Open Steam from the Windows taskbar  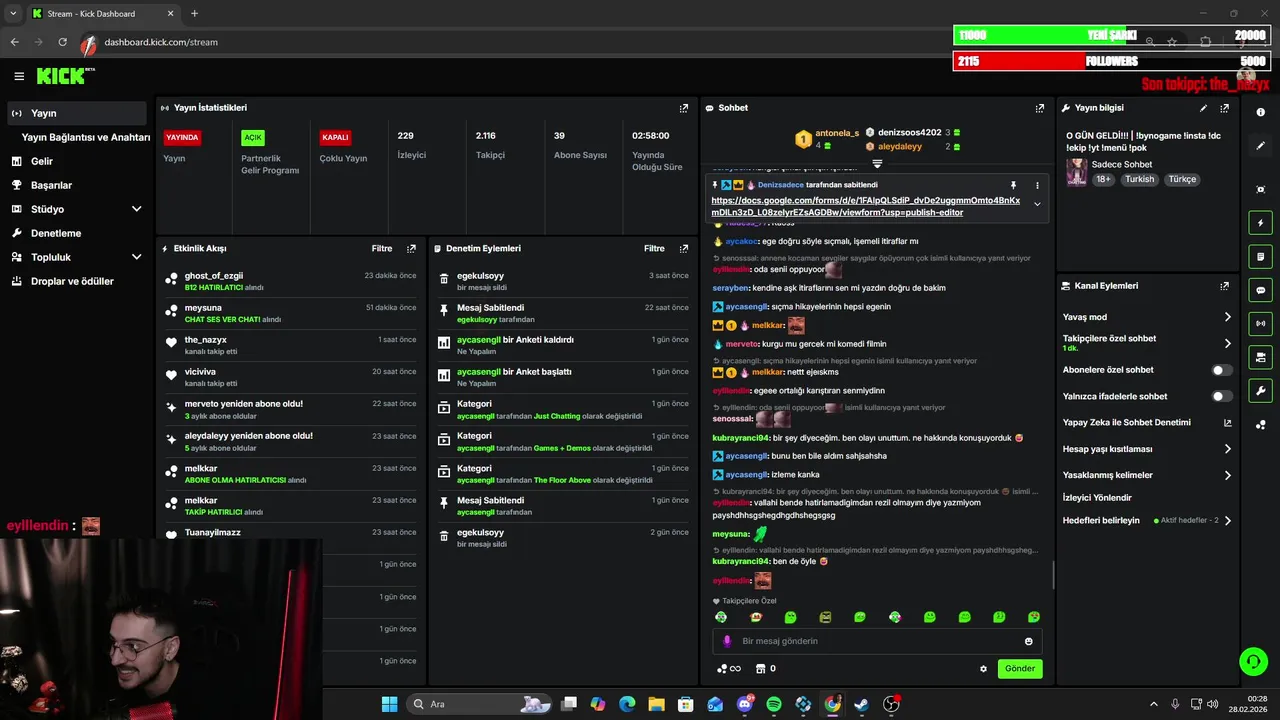[x=861, y=704]
